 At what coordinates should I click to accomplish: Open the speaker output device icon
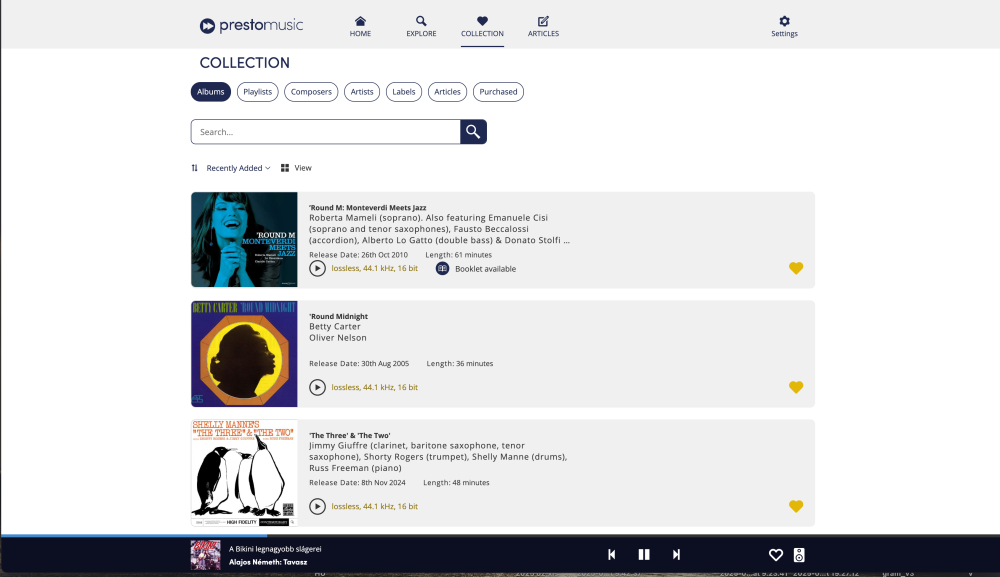click(x=799, y=555)
